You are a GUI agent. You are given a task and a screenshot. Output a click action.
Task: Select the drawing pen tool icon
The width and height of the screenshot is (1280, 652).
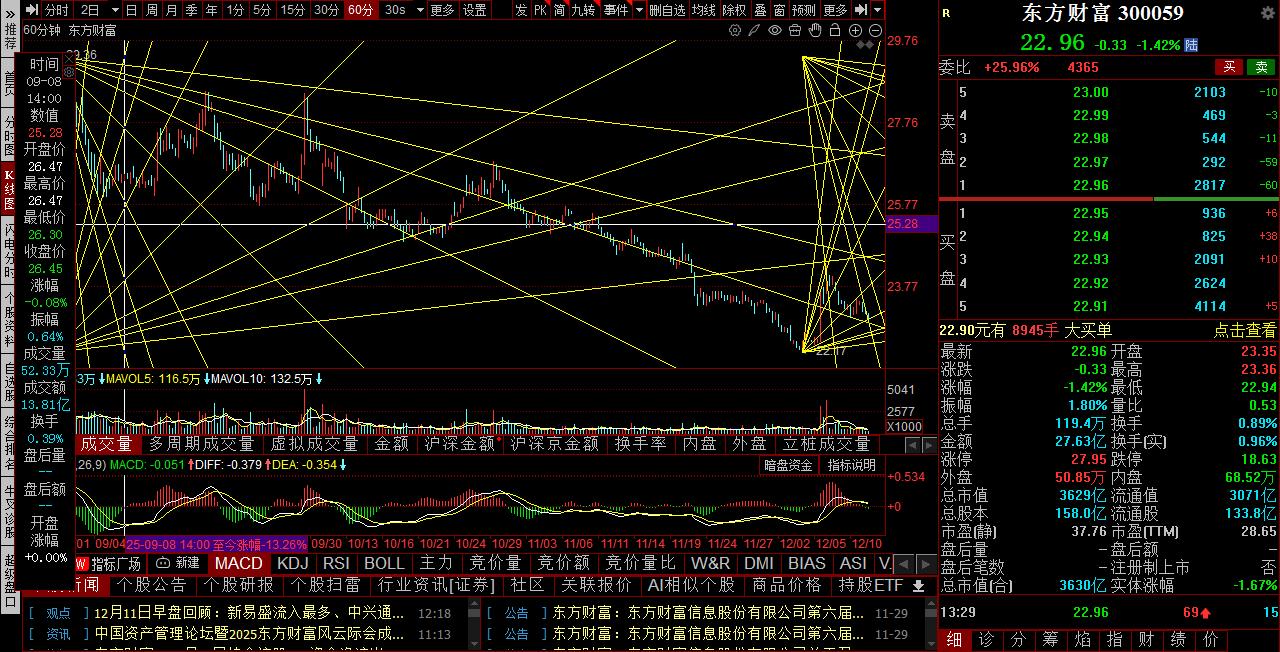tap(755, 31)
